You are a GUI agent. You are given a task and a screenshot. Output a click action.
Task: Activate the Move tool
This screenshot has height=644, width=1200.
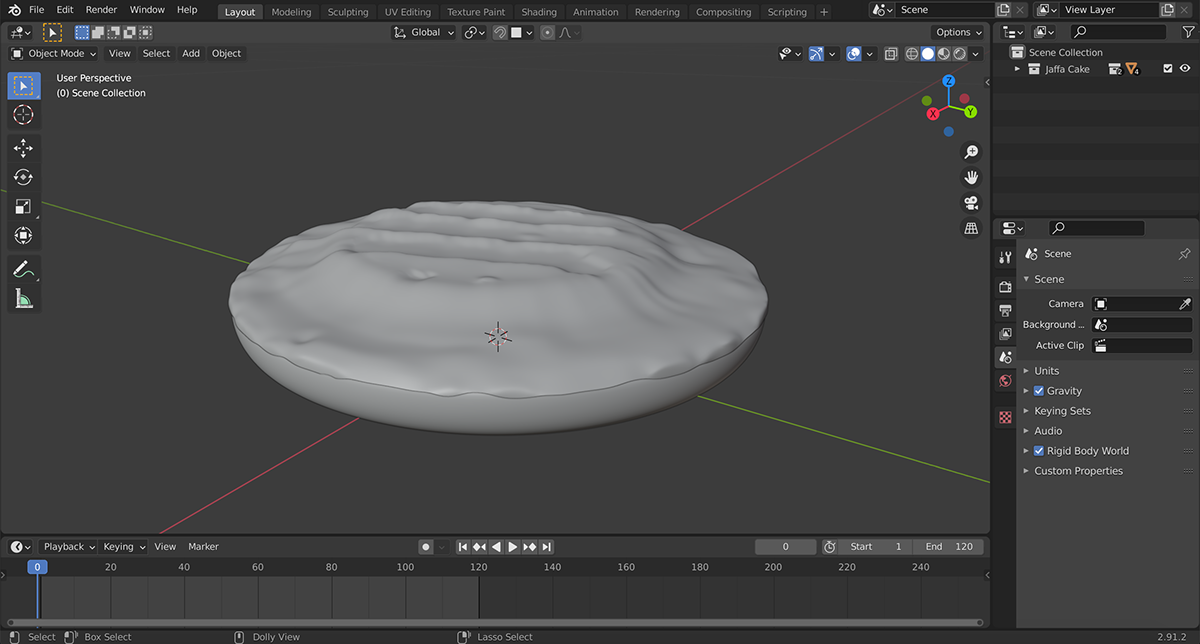click(x=23, y=148)
